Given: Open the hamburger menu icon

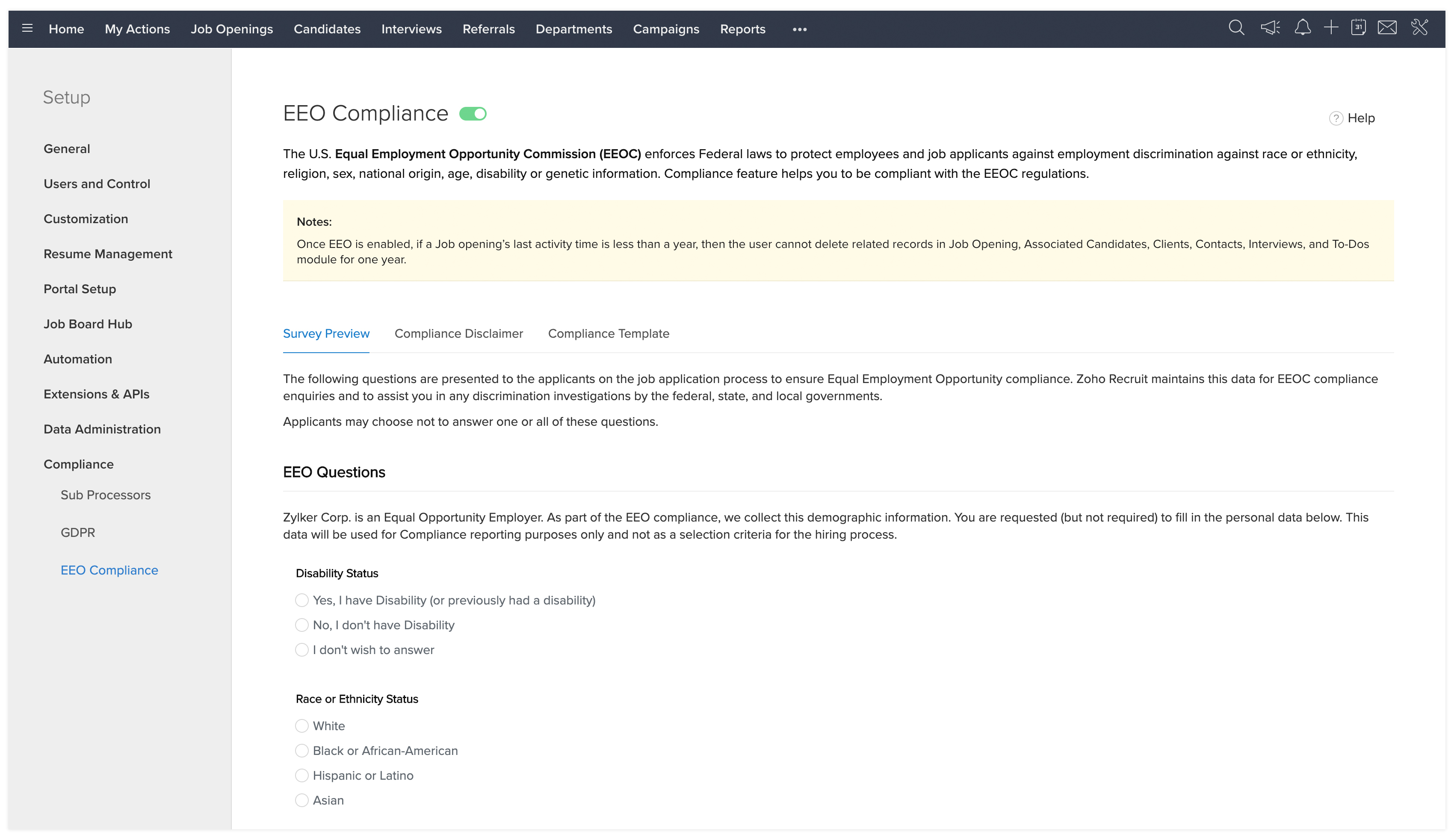Looking at the screenshot, I should pos(27,28).
